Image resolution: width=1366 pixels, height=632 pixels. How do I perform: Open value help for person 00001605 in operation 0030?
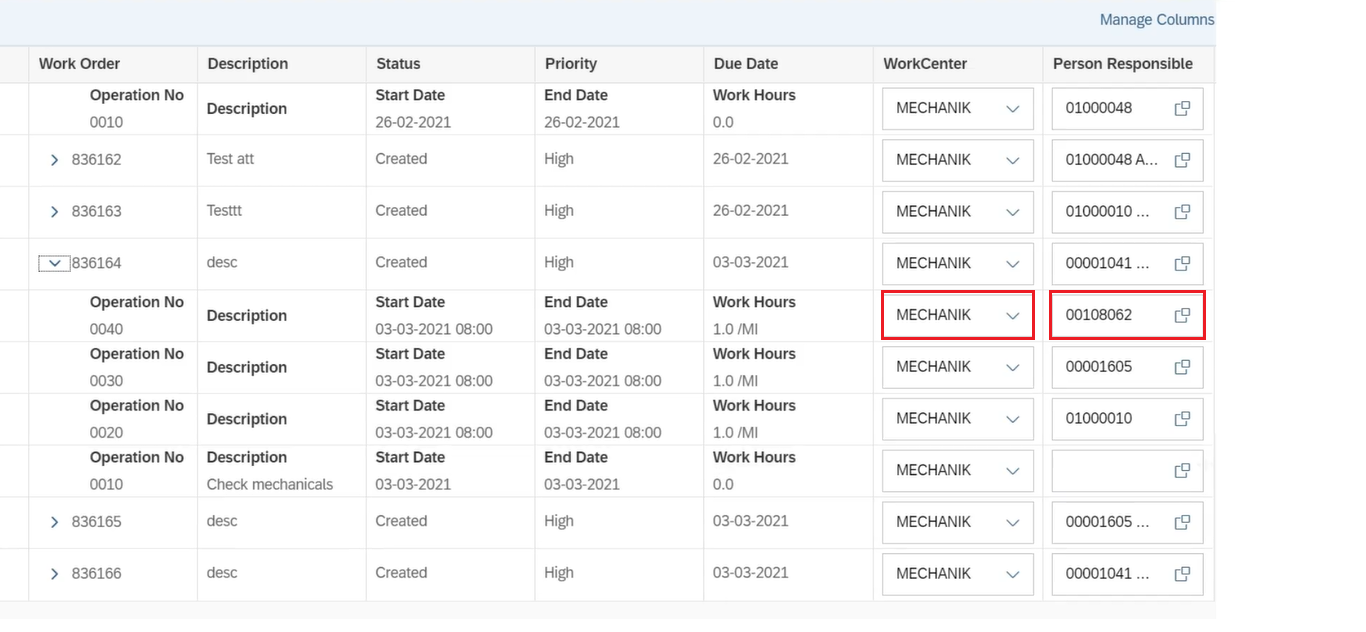pyautogui.click(x=1181, y=367)
